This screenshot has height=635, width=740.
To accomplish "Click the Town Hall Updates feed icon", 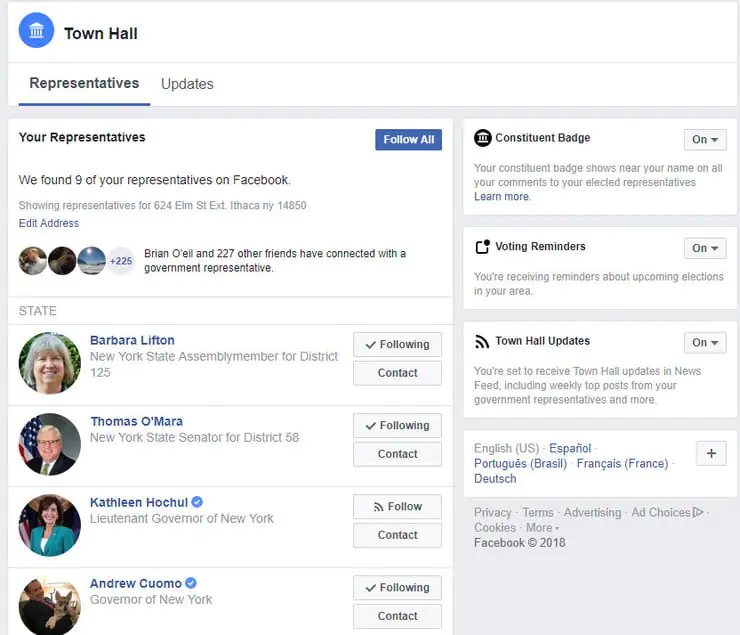I will coord(482,341).
